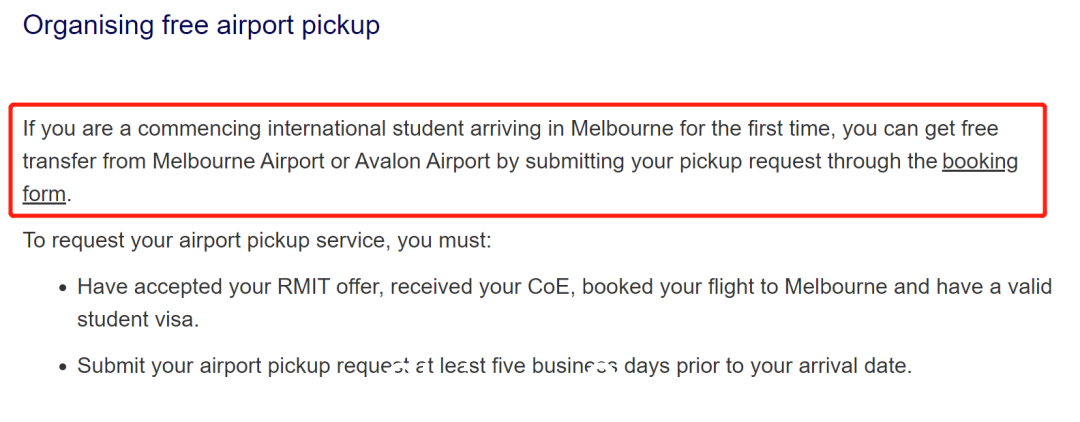Screen dimensions: 1080x422
Task: Click the first bullet point marker
Action: coord(63,288)
